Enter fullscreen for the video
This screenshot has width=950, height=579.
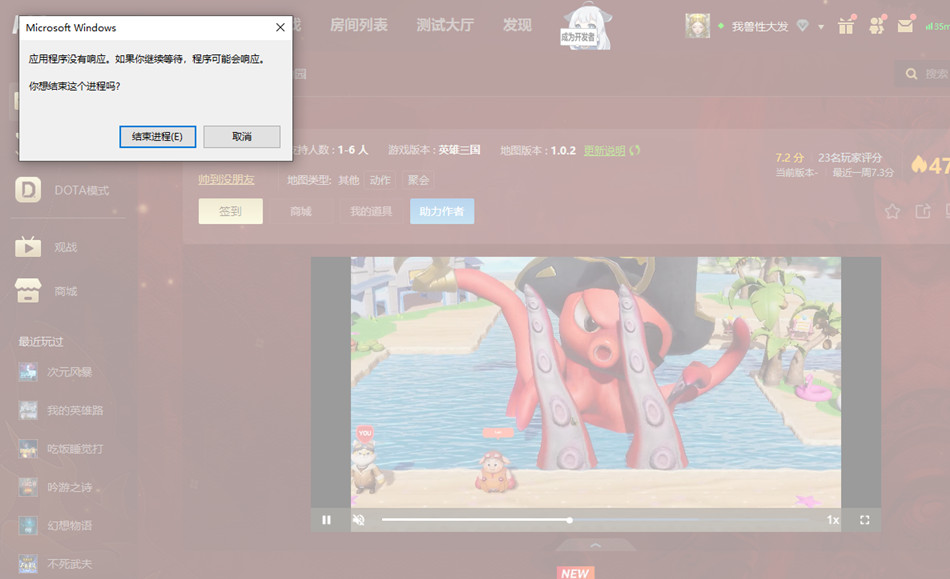tap(865, 520)
